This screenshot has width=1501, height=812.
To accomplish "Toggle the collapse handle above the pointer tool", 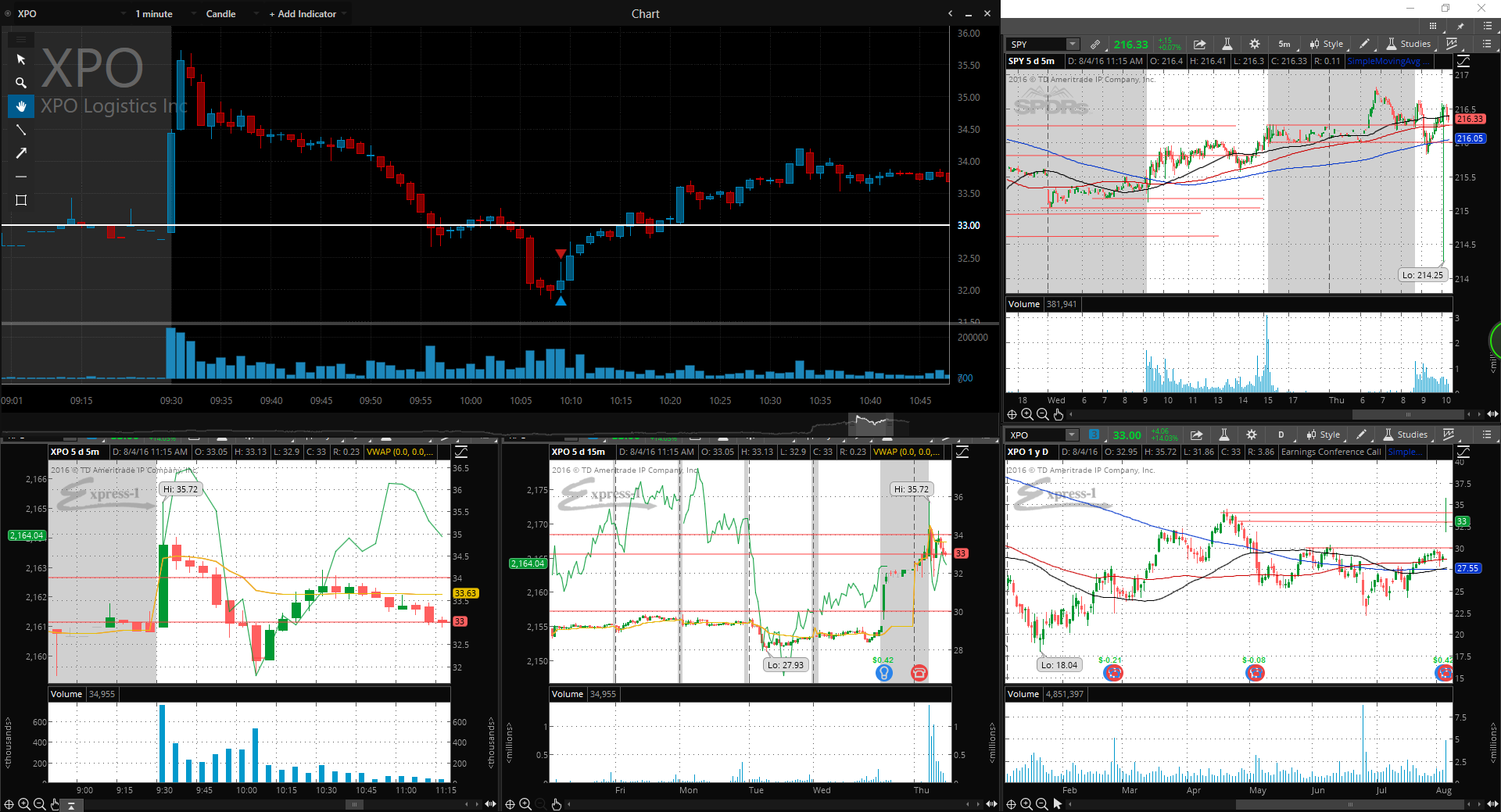I will pyautogui.click(x=21, y=38).
